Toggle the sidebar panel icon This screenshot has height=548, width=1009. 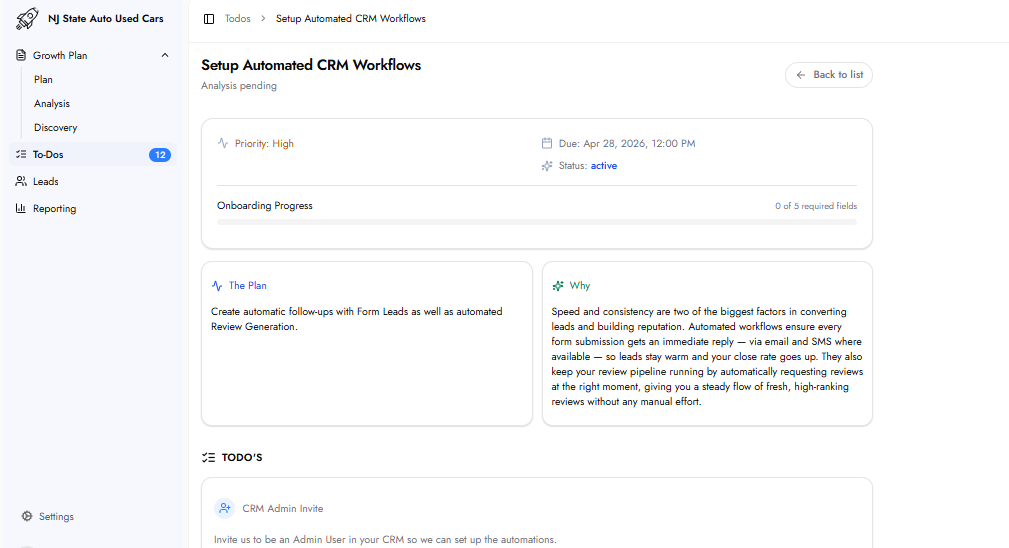click(x=208, y=19)
